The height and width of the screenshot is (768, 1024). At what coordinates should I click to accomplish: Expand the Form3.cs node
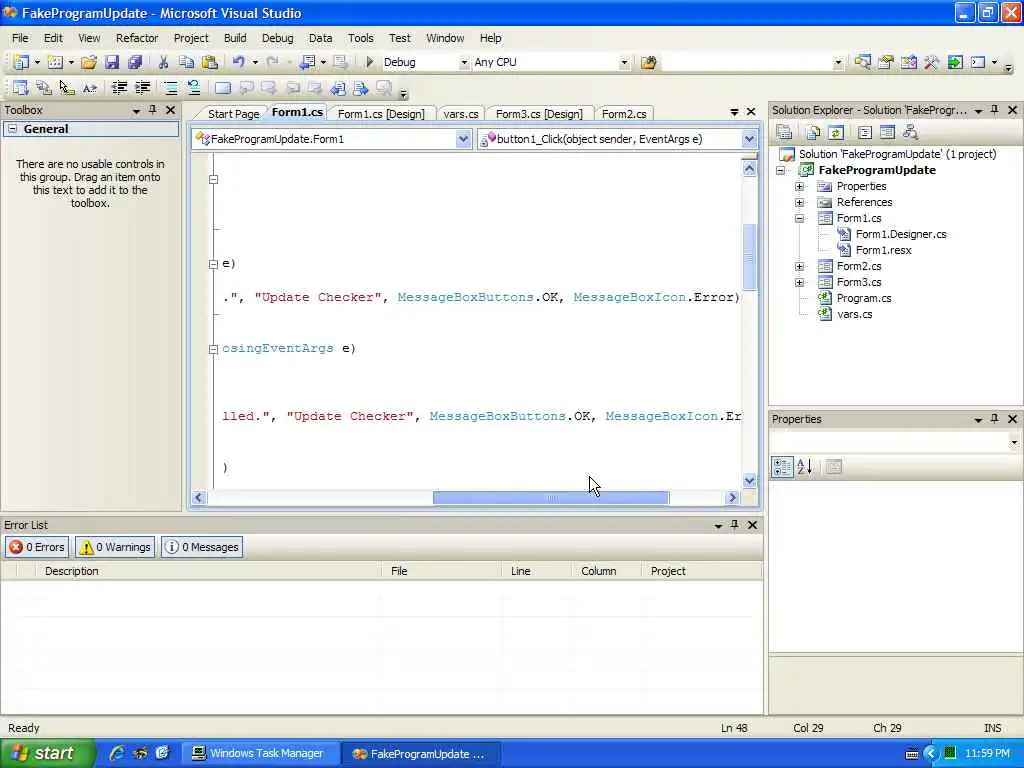point(799,282)
